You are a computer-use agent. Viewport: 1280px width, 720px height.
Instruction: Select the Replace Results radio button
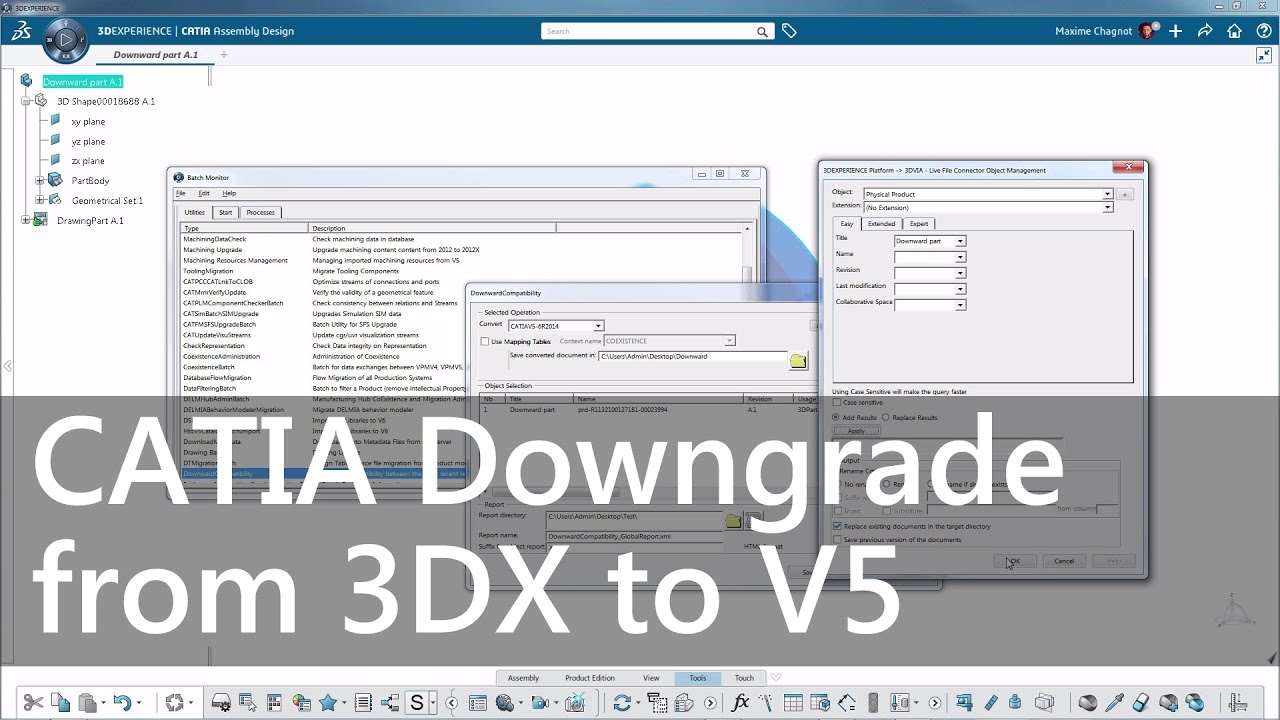pos(885,417)
